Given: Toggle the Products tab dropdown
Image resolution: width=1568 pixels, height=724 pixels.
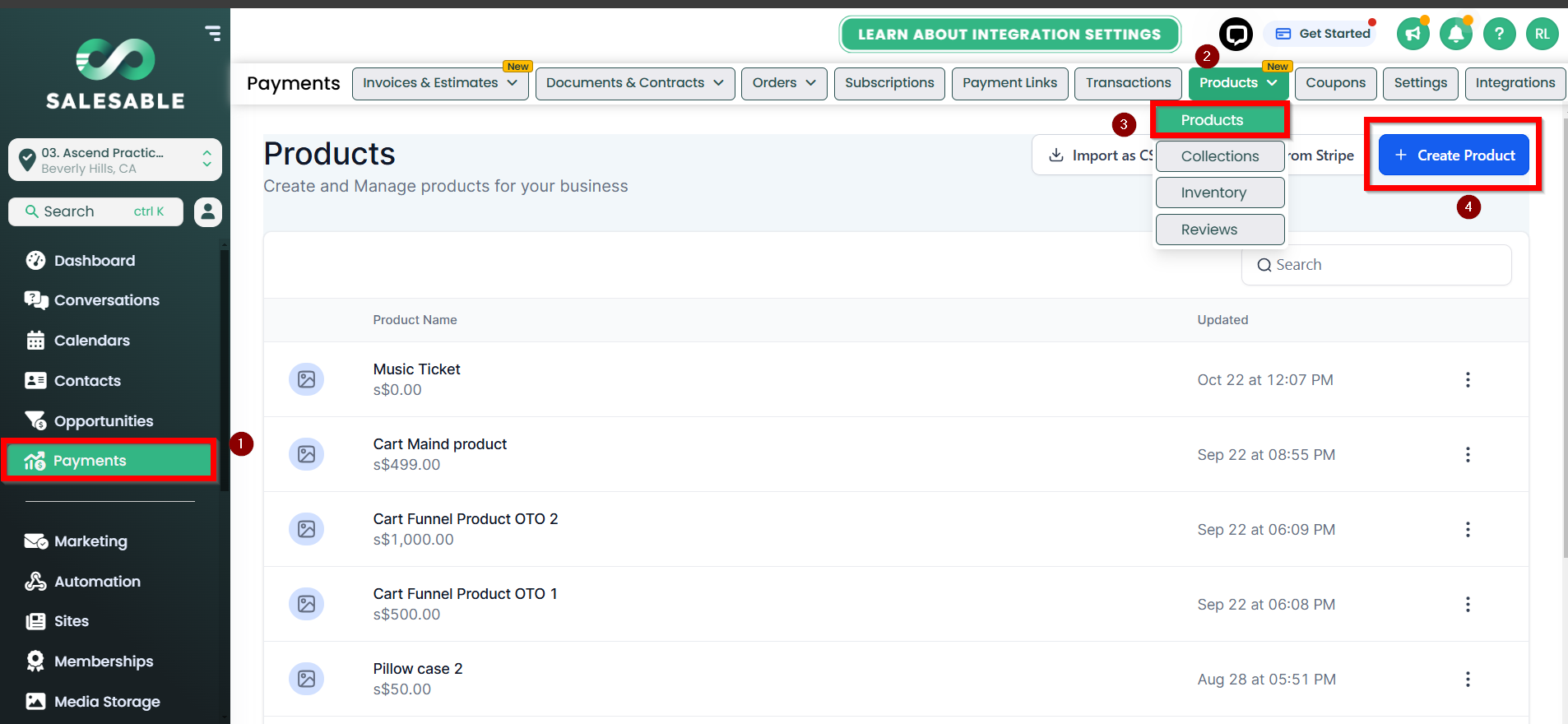Looking at the screenshot, I should pyautogui.click(x=1238, y=83).
